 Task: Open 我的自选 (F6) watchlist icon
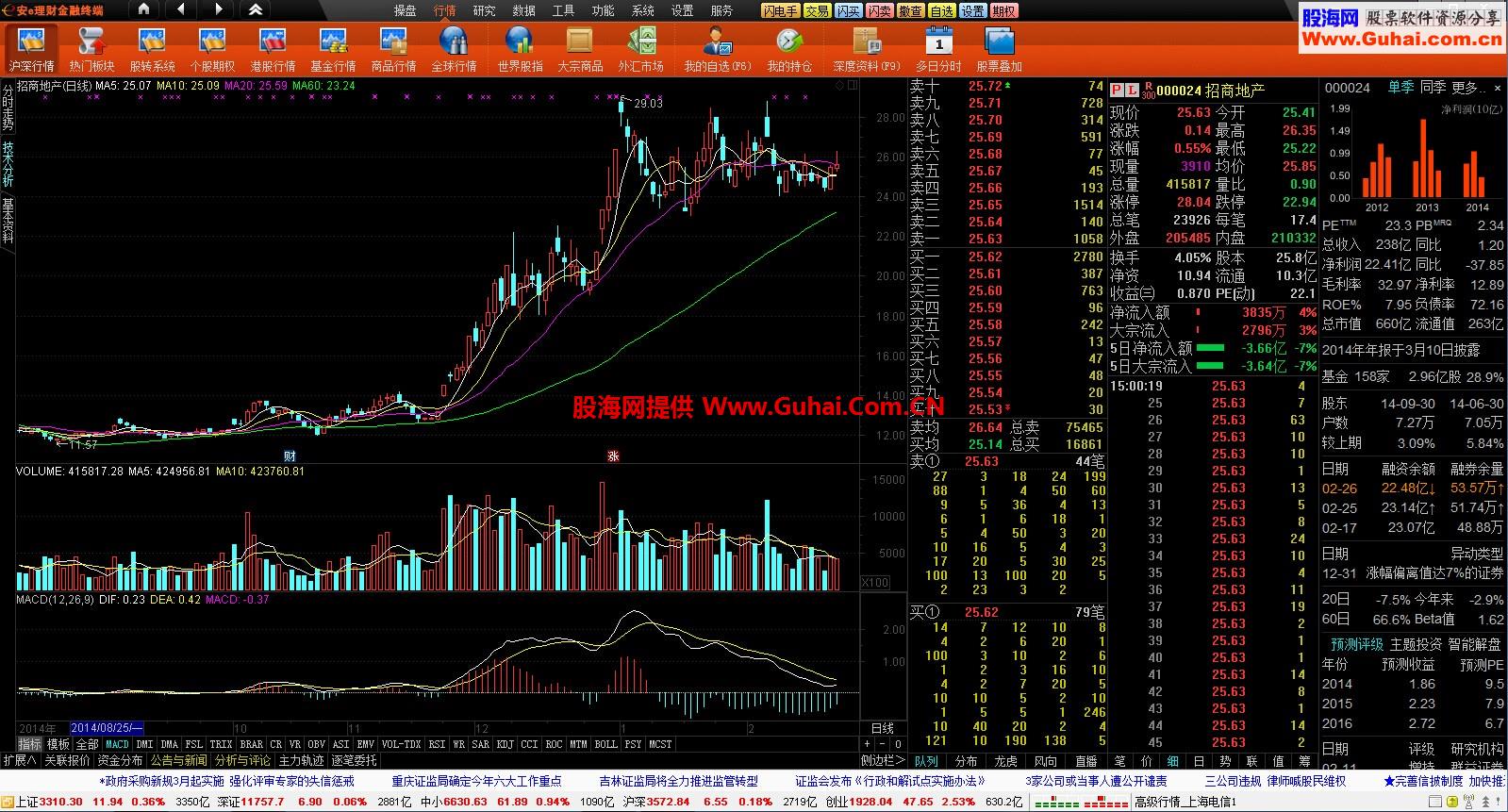[718, 49]
